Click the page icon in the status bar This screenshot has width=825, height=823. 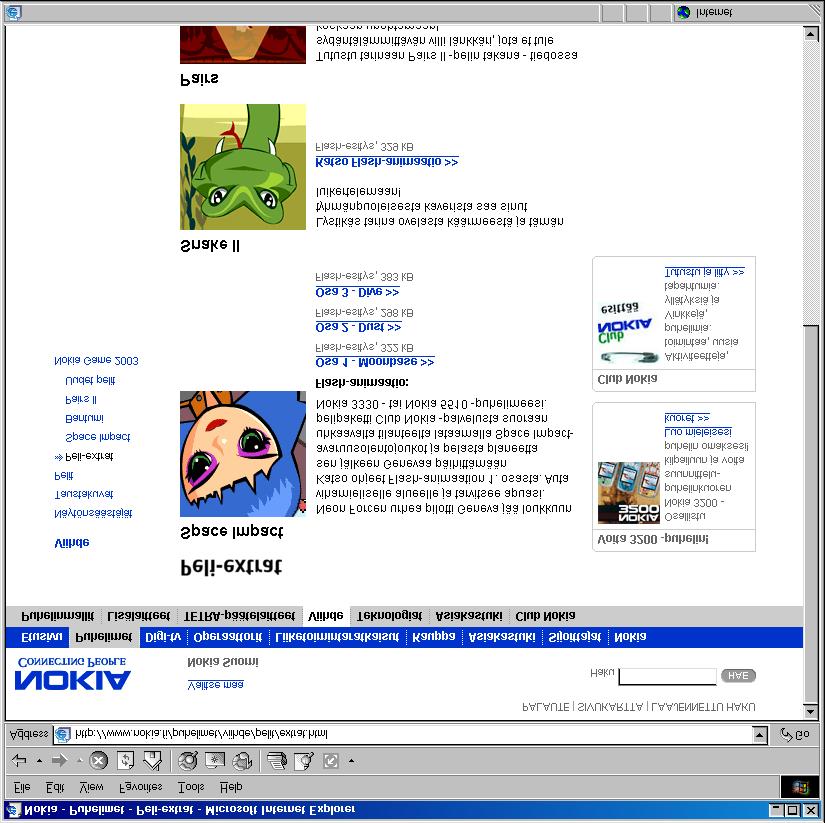tap(13, 13)
